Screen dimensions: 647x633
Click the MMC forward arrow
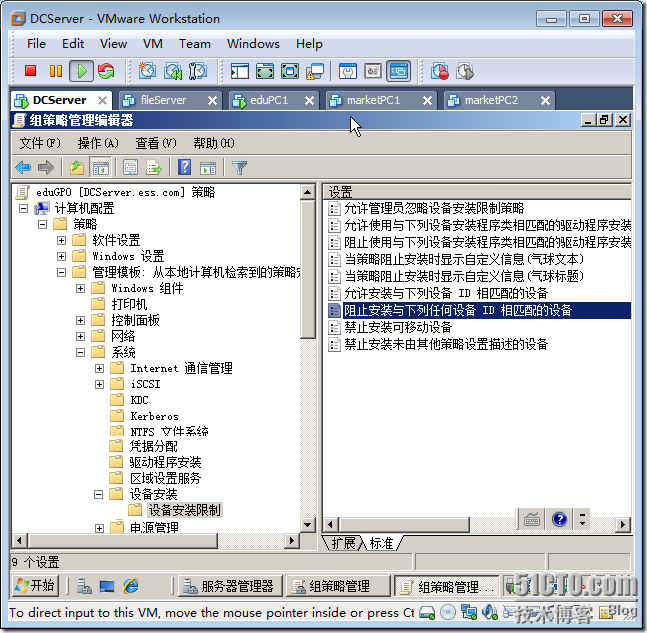pyautogui.click(x=46, y=168)
